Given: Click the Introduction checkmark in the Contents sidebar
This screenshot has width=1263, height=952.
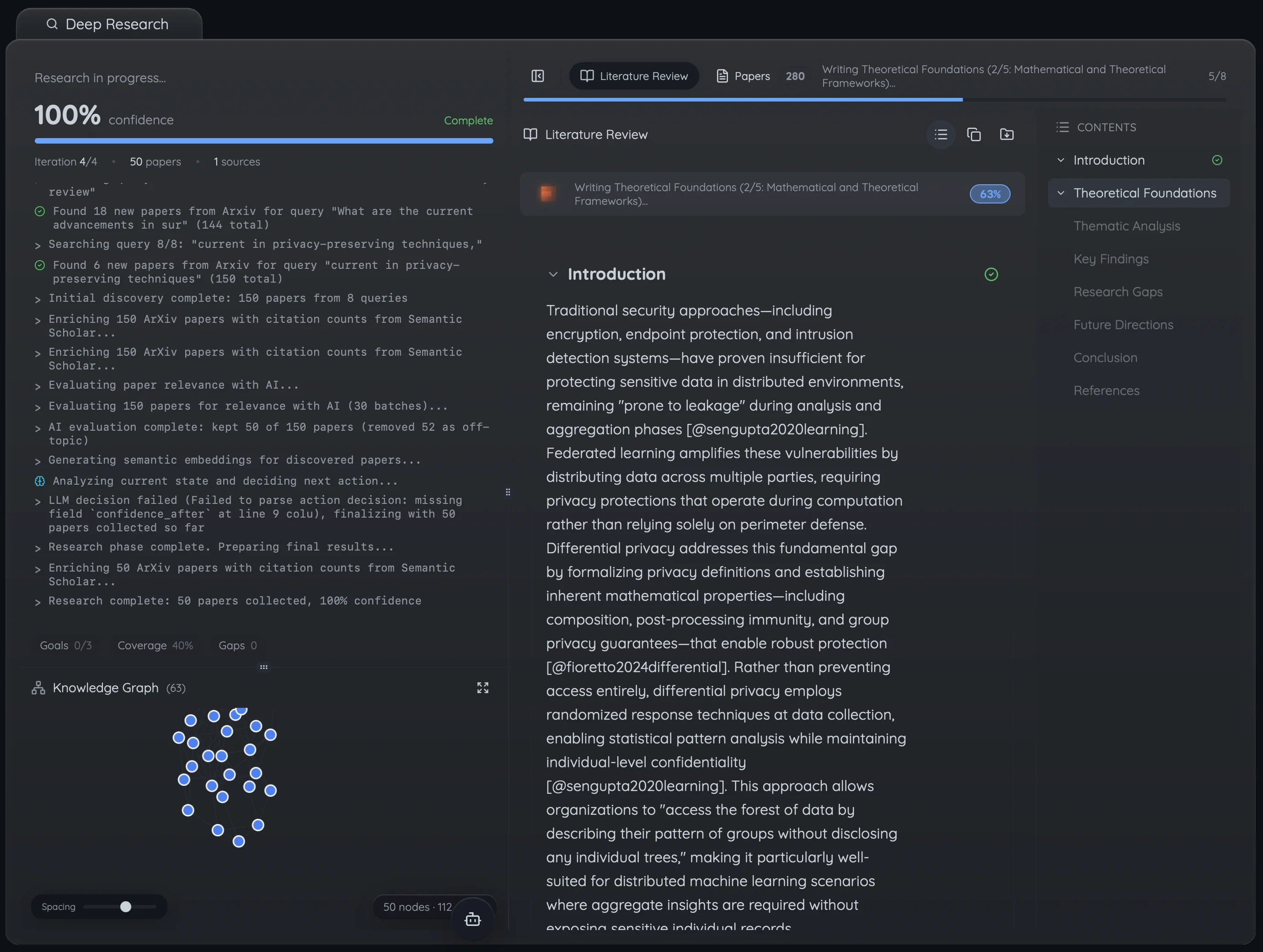Looking at the screenshot, I should (1217, 160).
